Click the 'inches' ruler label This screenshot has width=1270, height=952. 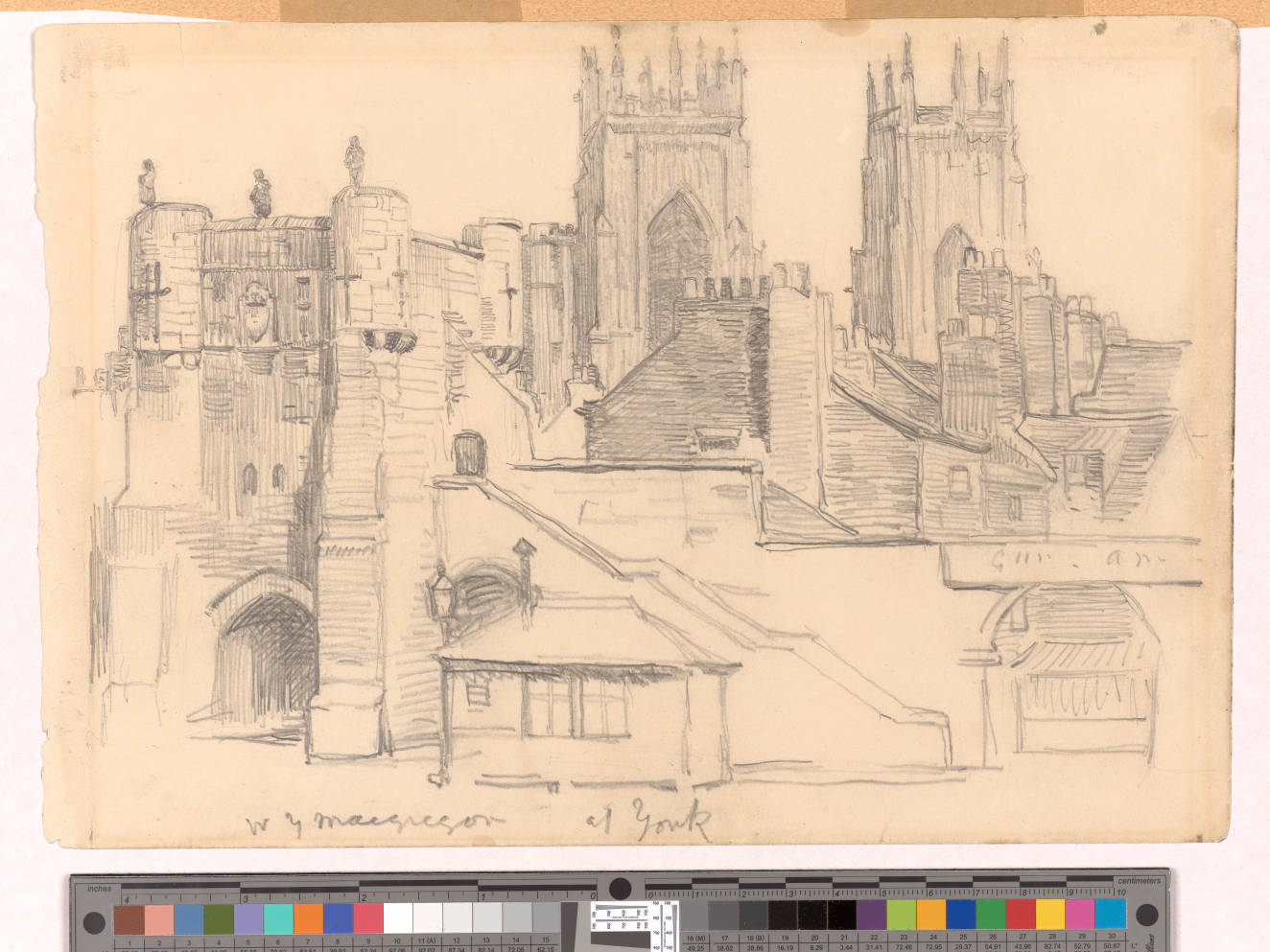(99, 889)
